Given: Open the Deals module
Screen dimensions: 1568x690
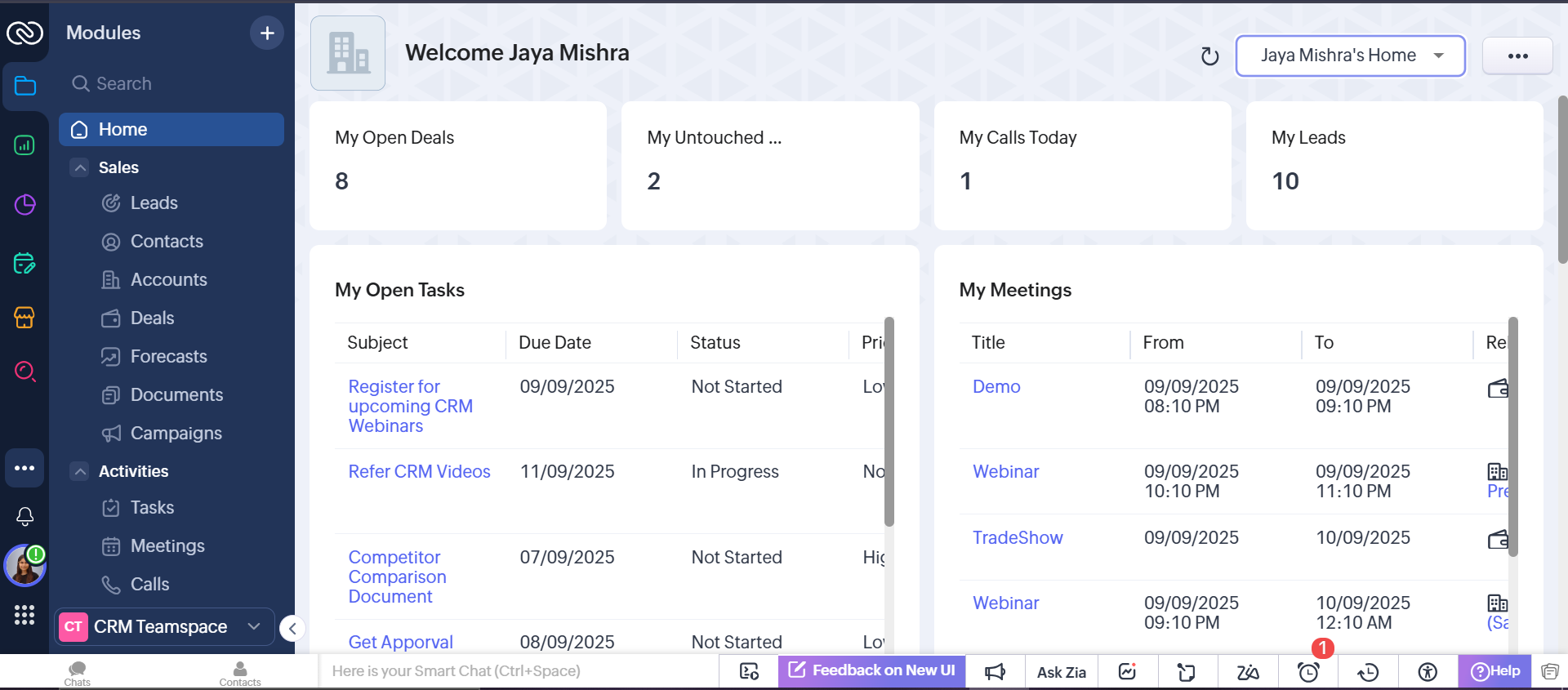Looking at the screenshot, I should (152, 318).
